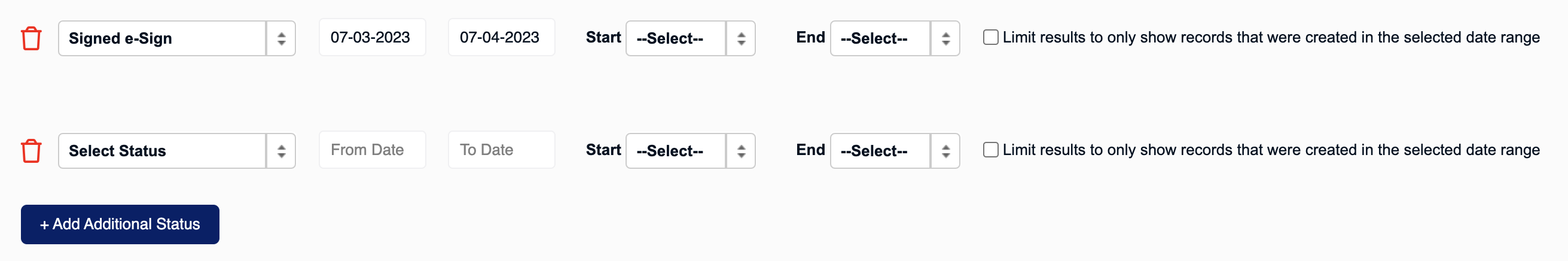Click up-down arrows on Select Status dropdown
This screenshot has height=261, width=1568.
(281, 151)
